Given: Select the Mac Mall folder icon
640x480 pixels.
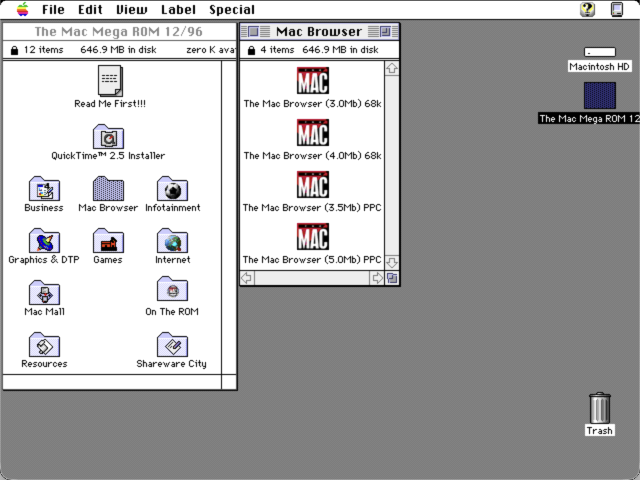Looking at the screenshot, I should 44,292.
